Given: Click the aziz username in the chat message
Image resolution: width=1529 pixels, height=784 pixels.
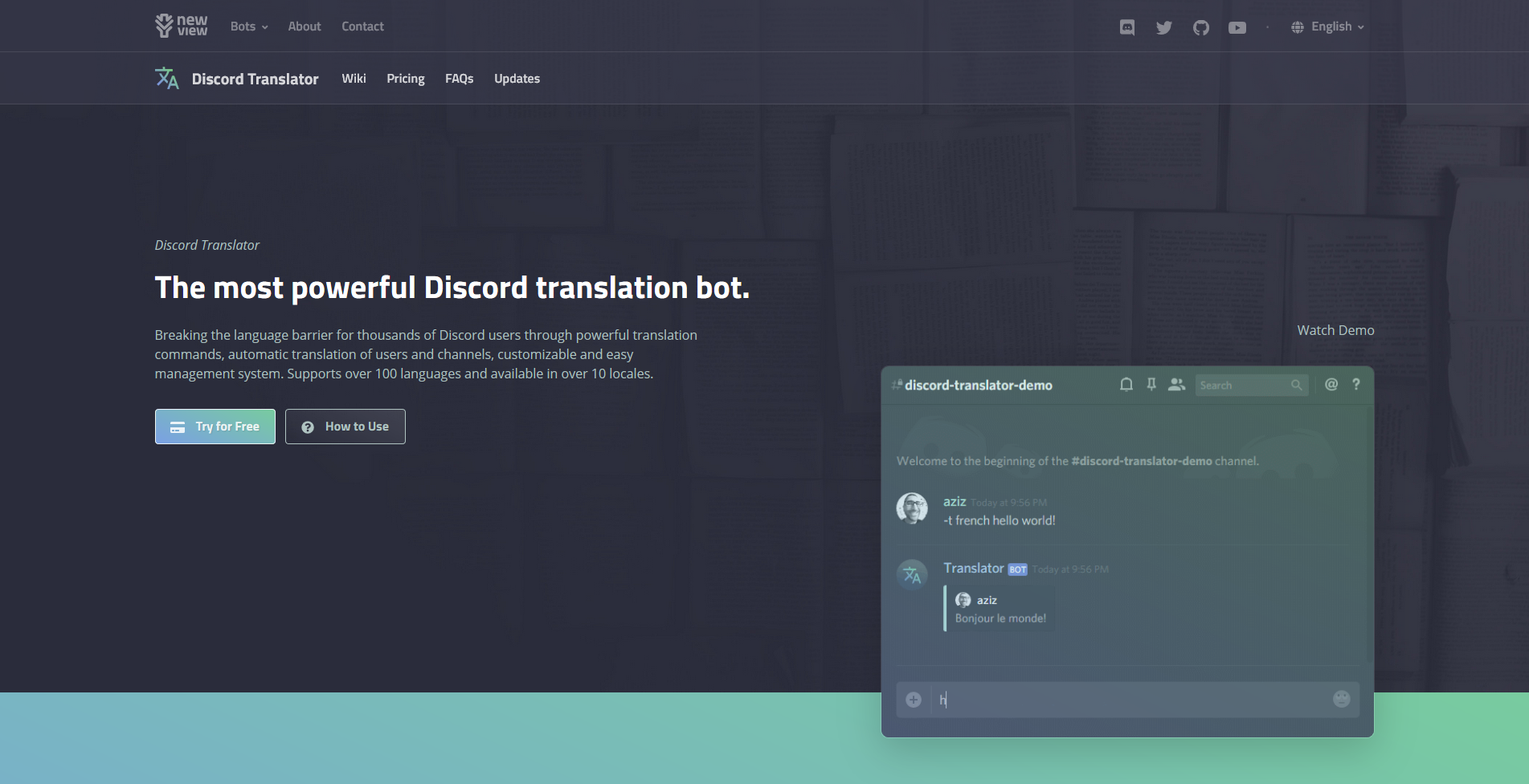Looking at the screenshot, I should [x=955, y=501].
